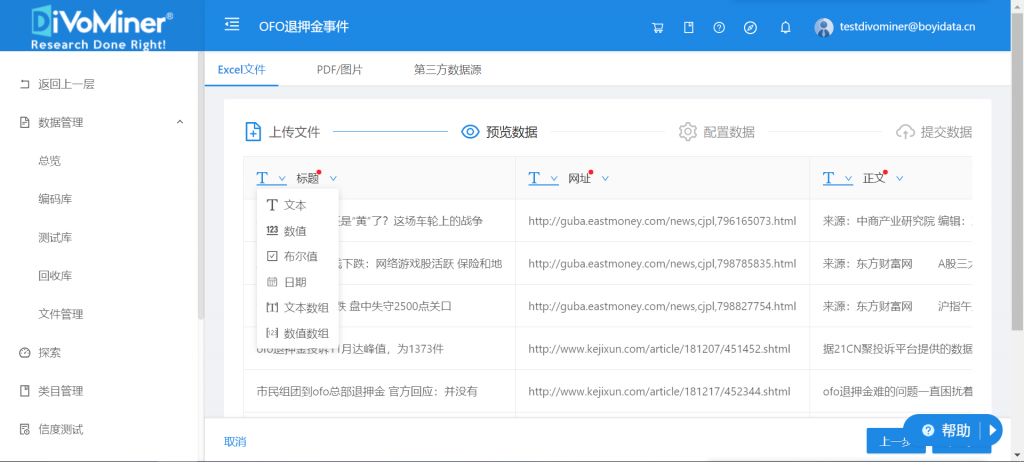The width and height of the screenshot is (1024, 462).
Task: Click the submit data cloud icon
Action: point(905,132)
